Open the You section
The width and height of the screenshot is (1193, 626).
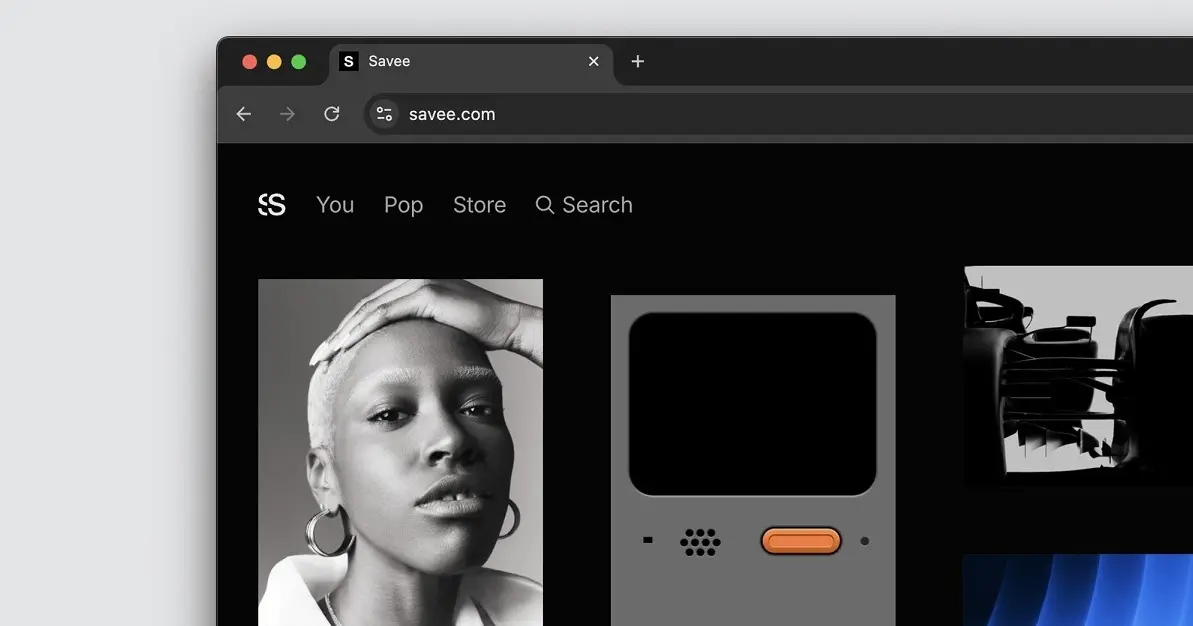pyautogui.click(x=335, y=205)
